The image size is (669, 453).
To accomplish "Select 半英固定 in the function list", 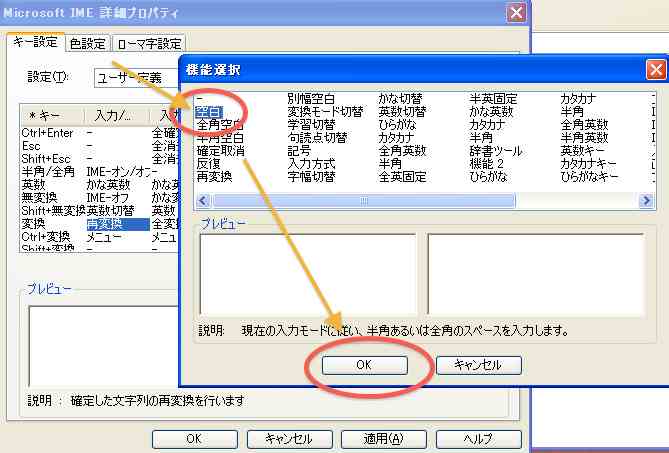I will (493, 99).
